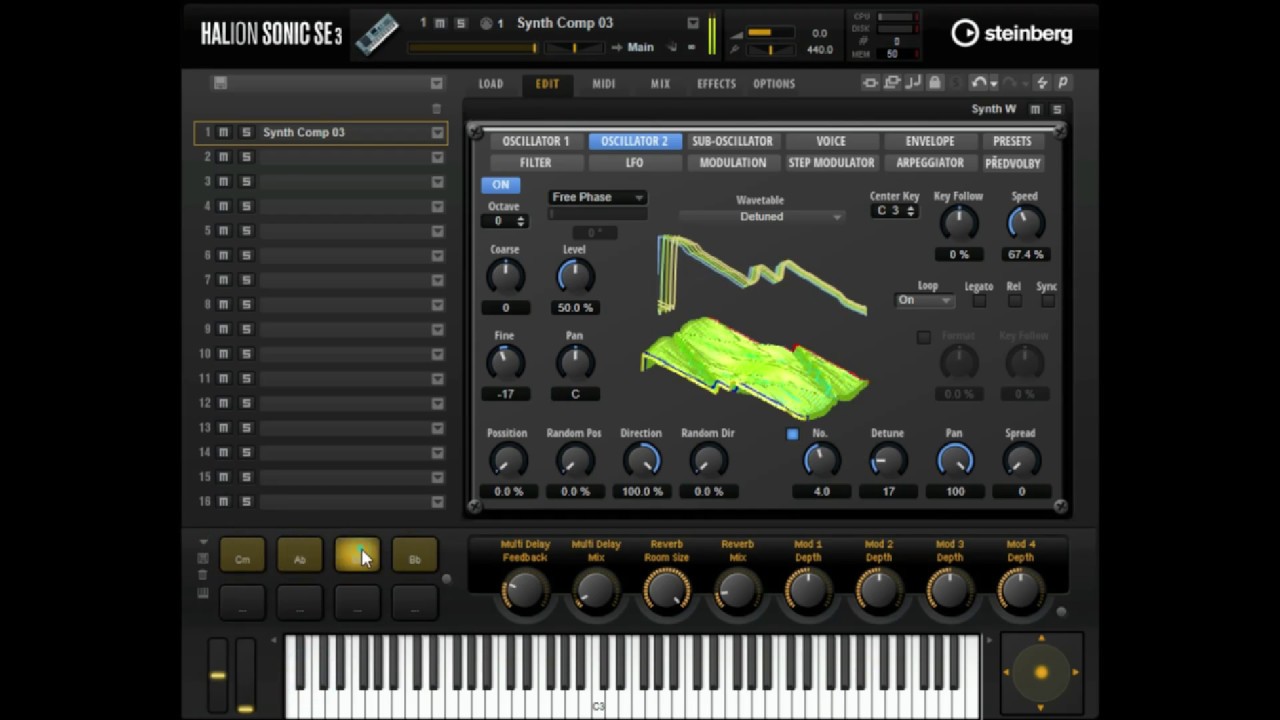The height and width of the screenshot is (720, 1280).
Task: Open the STEP MODULATOR section
Action: 831,162
